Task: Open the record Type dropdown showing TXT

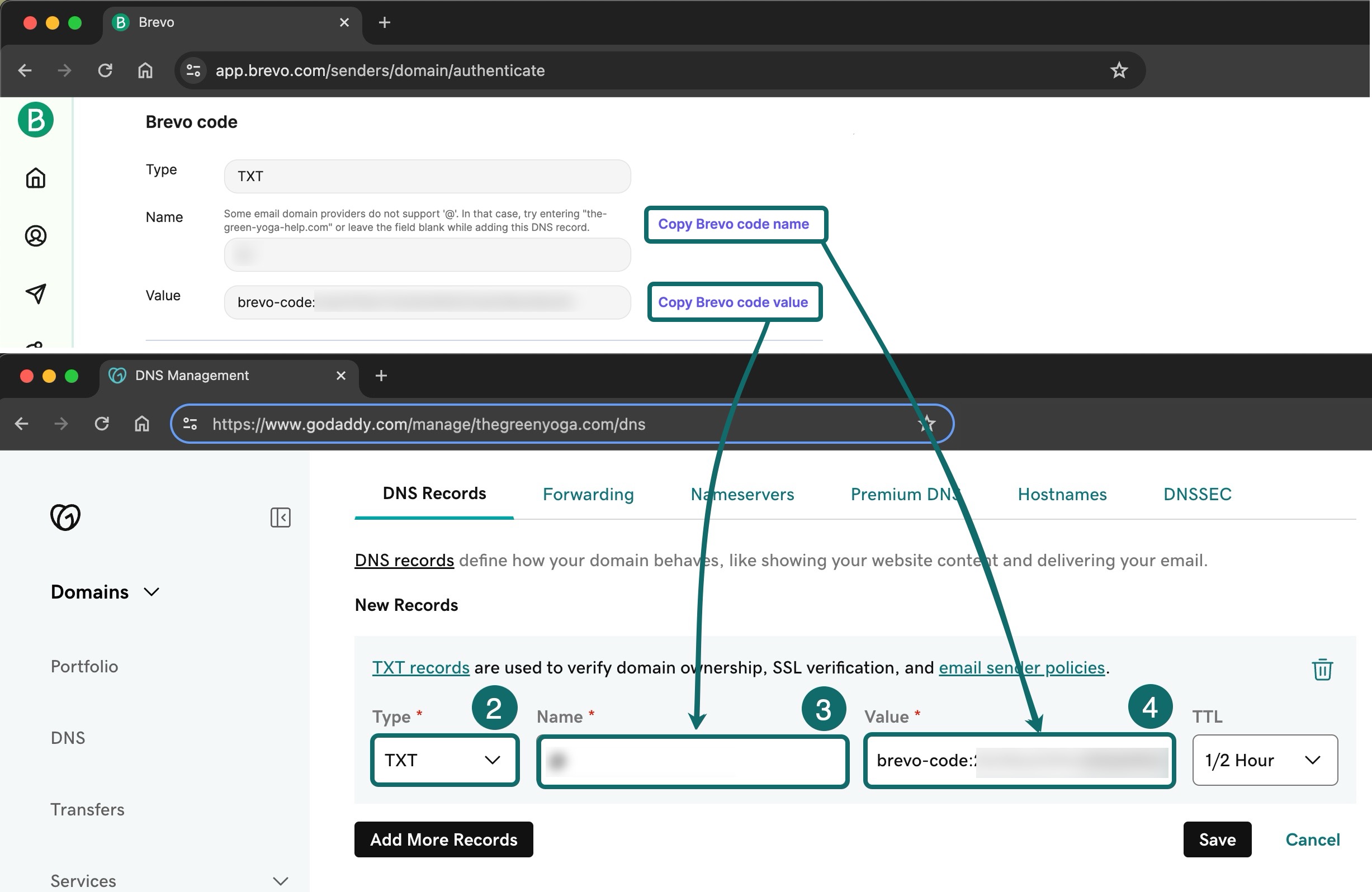Action: [x=444, y=760]
